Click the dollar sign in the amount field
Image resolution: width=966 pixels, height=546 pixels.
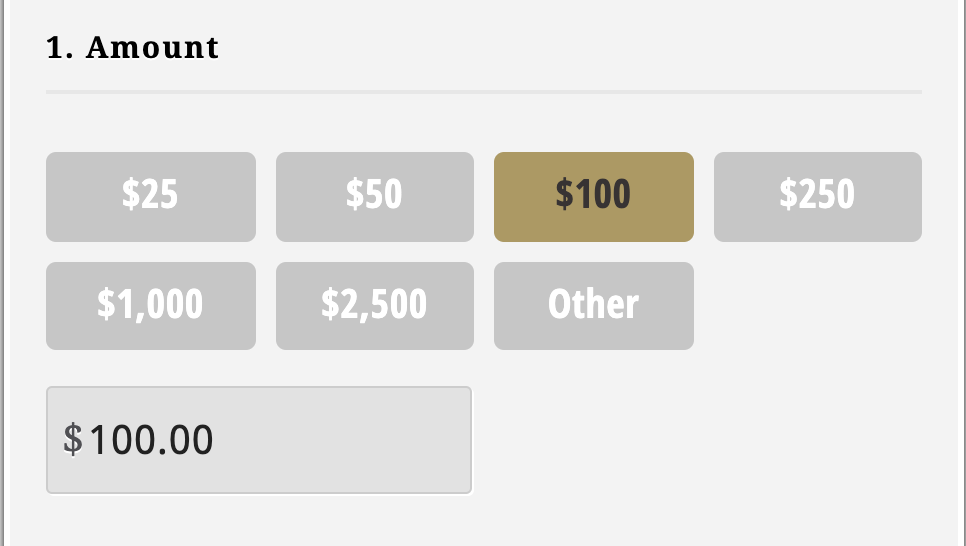coord(72,439)
